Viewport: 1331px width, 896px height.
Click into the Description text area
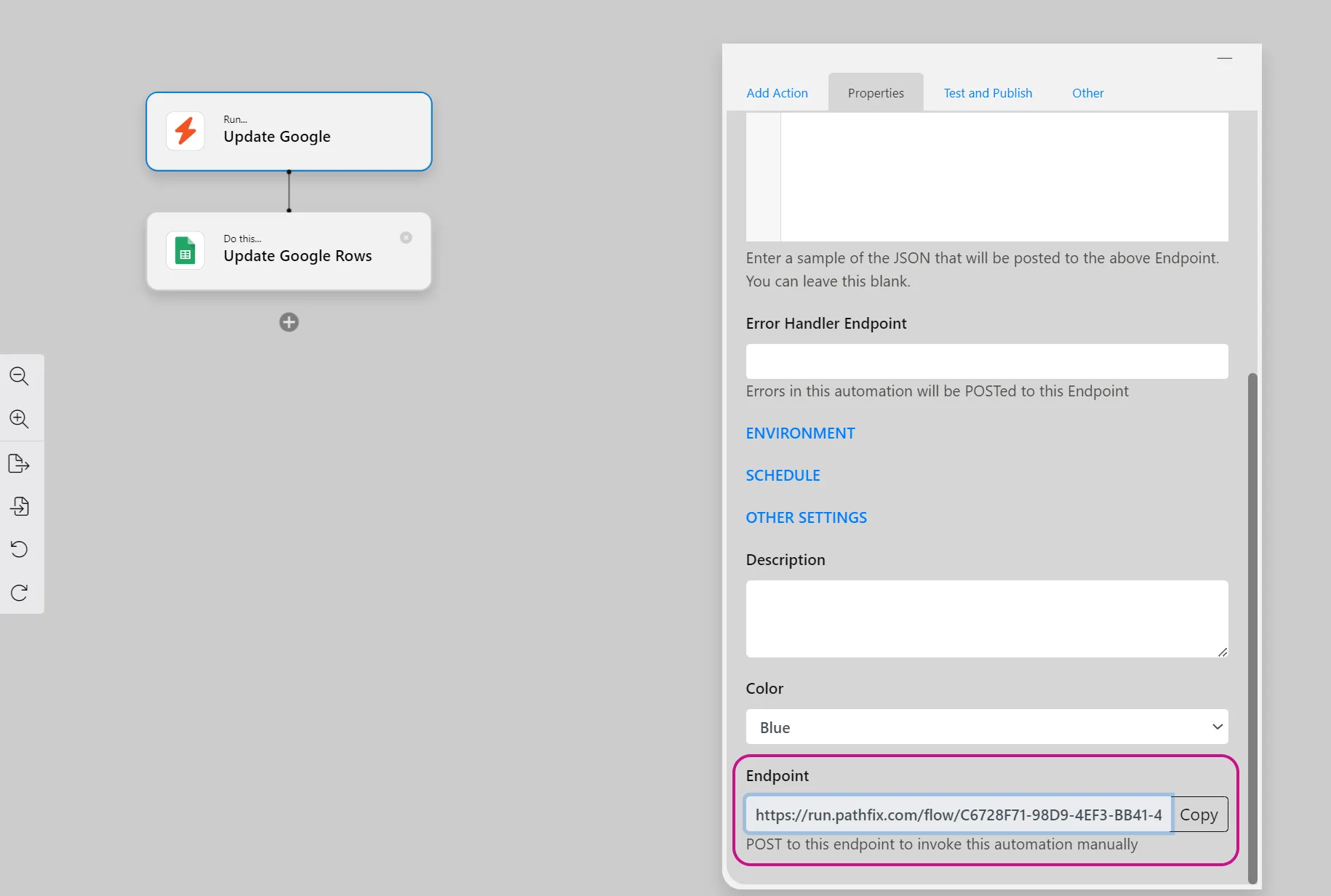[987, 619]
